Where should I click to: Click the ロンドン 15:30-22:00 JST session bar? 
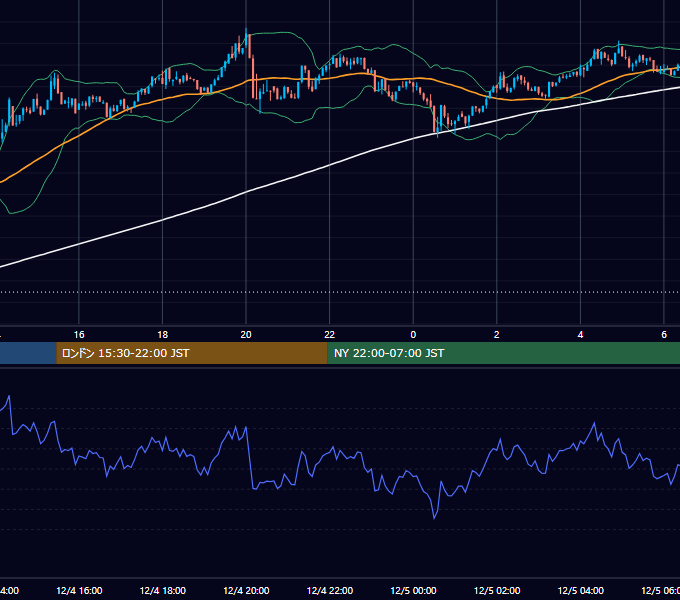click(192, 353)
